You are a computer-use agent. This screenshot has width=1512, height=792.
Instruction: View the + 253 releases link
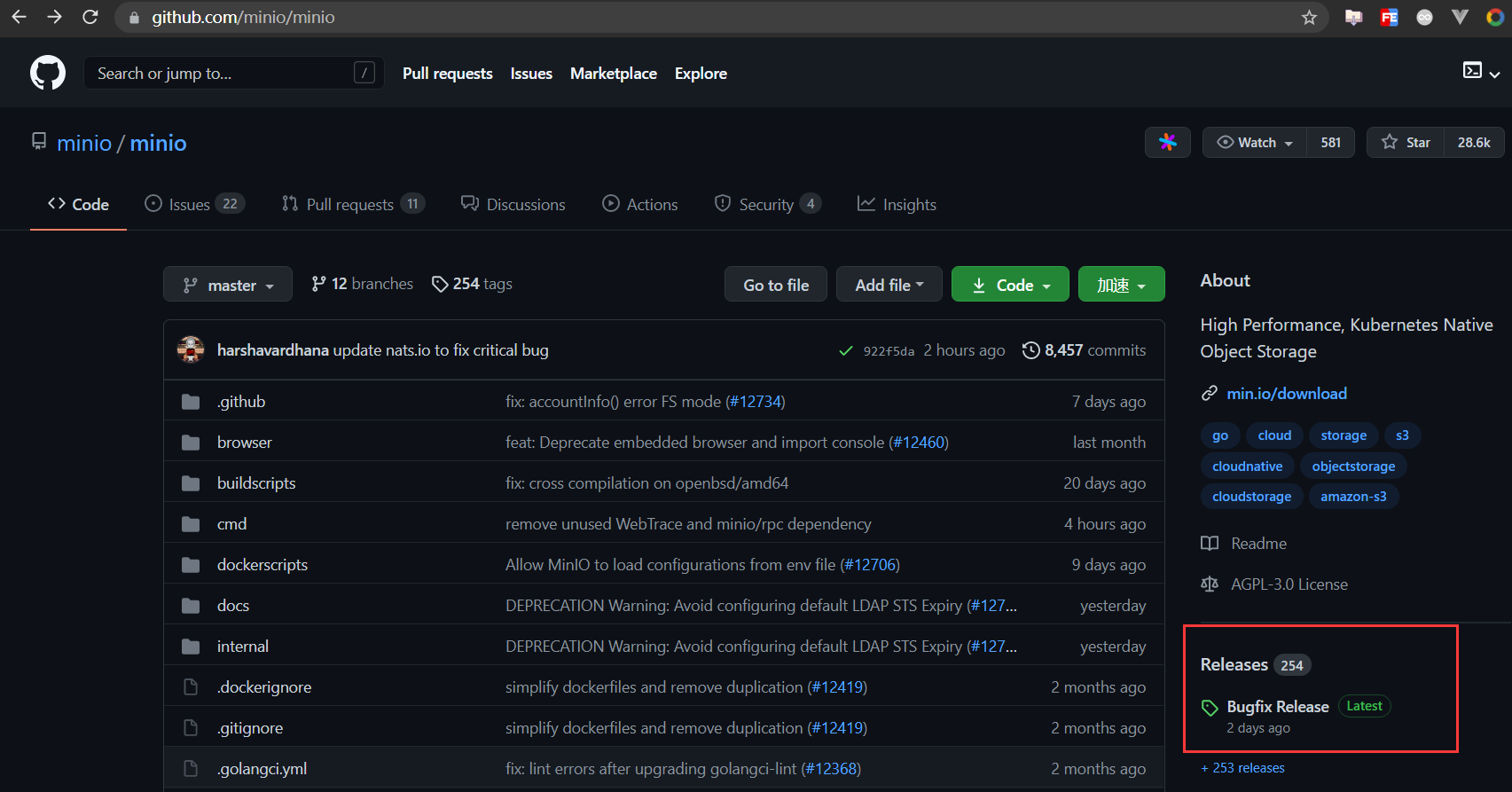[x=1242, y=768]
